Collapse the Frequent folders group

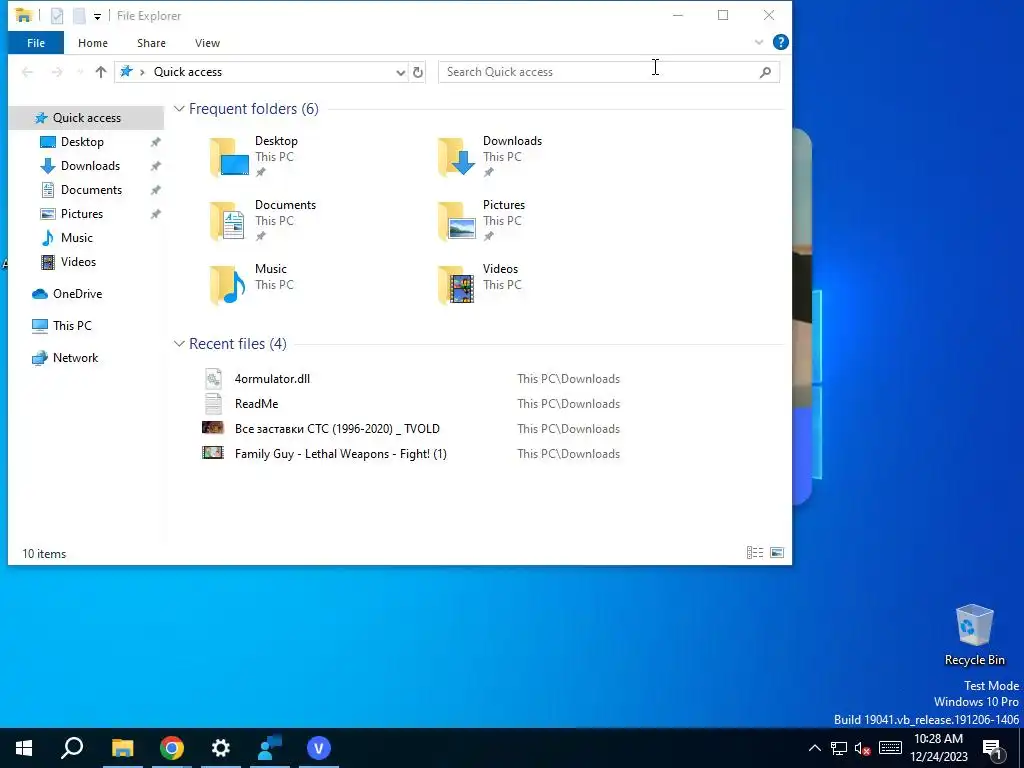click(179, 109)
